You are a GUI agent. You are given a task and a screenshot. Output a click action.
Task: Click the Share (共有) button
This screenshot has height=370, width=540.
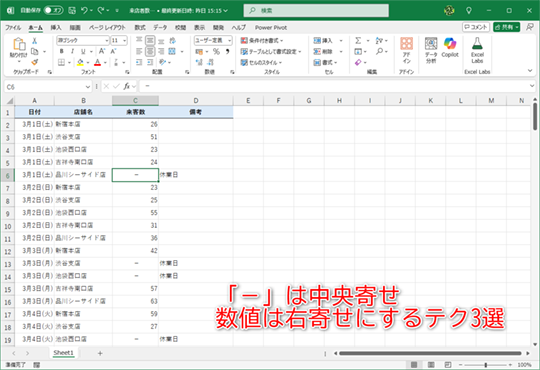[x=506, y=27]
